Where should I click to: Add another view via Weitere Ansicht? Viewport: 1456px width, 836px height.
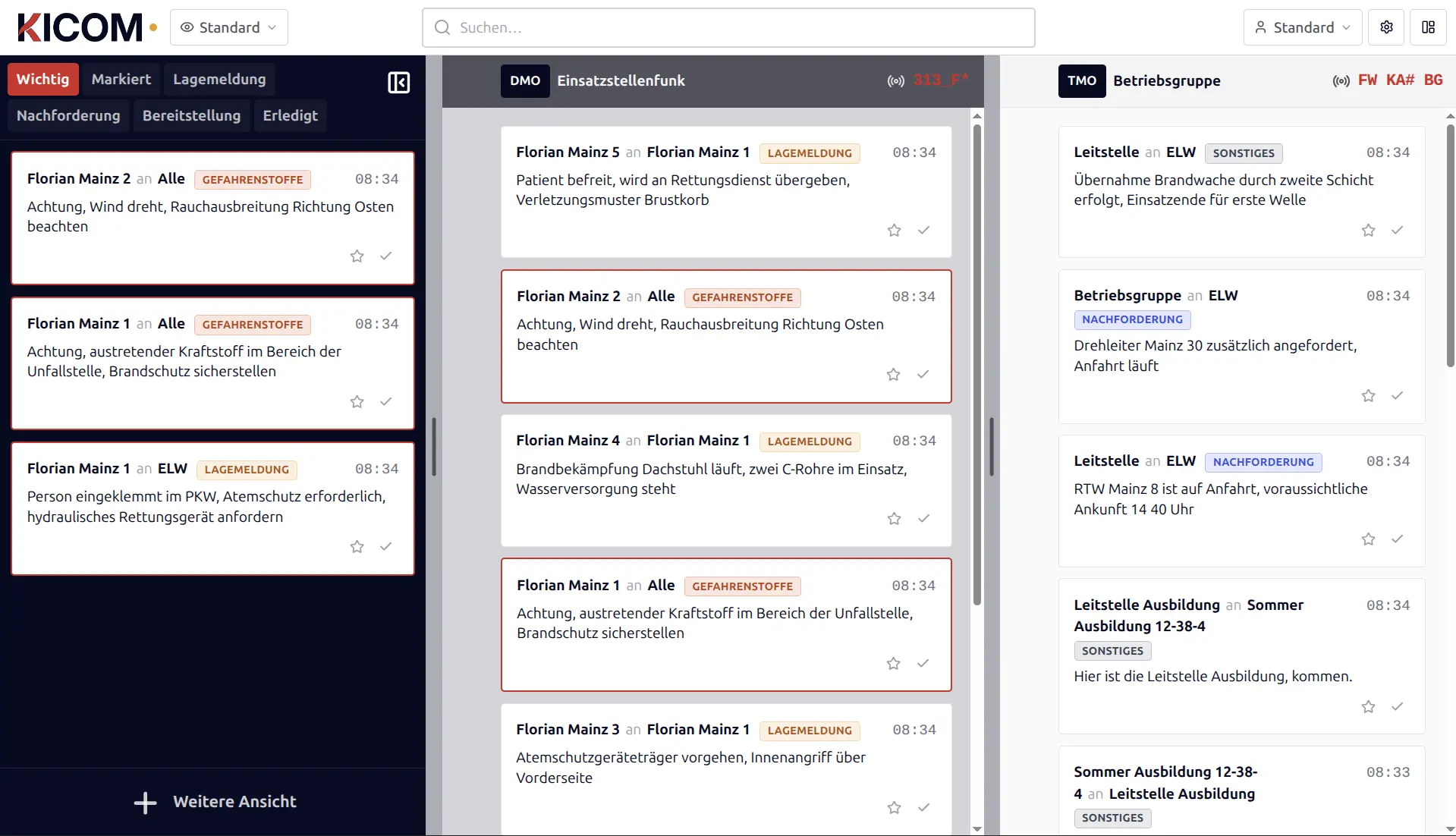tap(214, 802)
